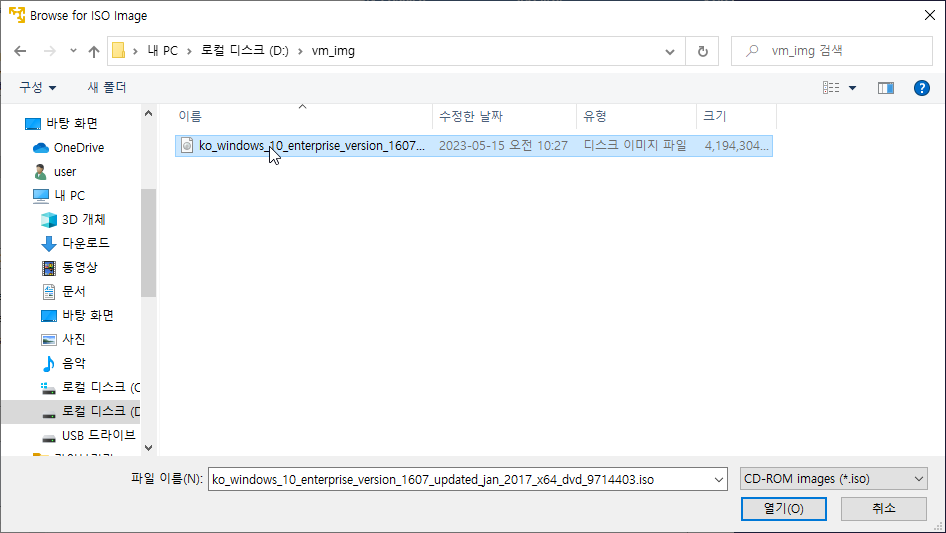Screen dimensions: 946x533
Task: Open help with question mark icon
Action: click(921, 88)
